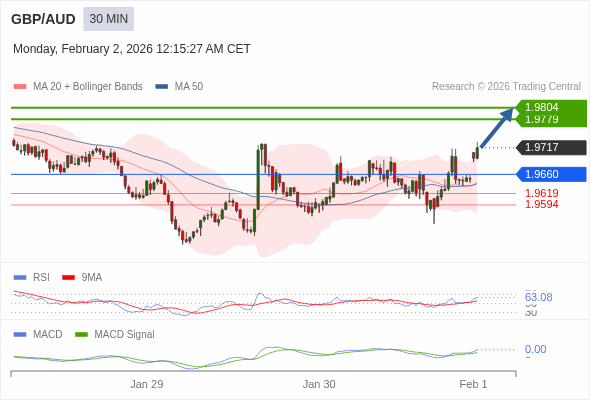Select the date and time text line
Image resolution: width=590 pixels, height=400 pixels.
click(132, 49)
